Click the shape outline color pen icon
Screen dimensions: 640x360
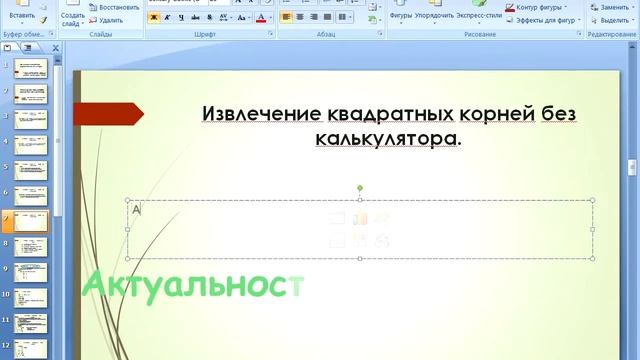point(510,7)
